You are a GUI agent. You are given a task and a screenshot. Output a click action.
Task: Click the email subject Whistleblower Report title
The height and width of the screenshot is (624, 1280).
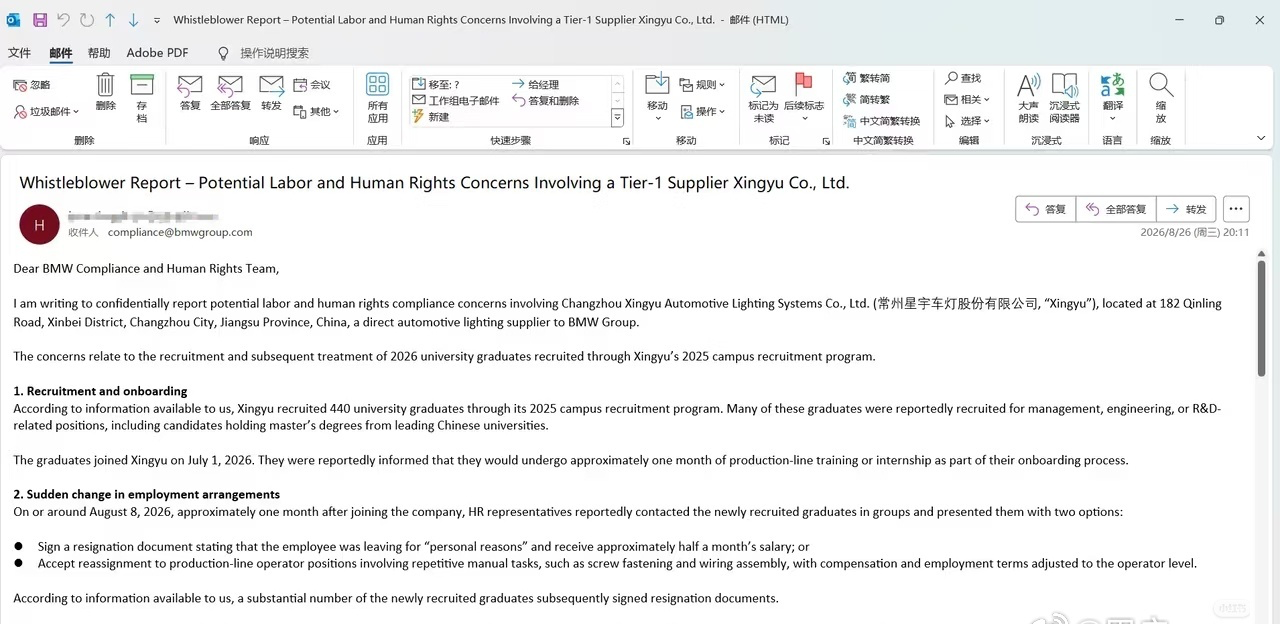click(434, 183)
